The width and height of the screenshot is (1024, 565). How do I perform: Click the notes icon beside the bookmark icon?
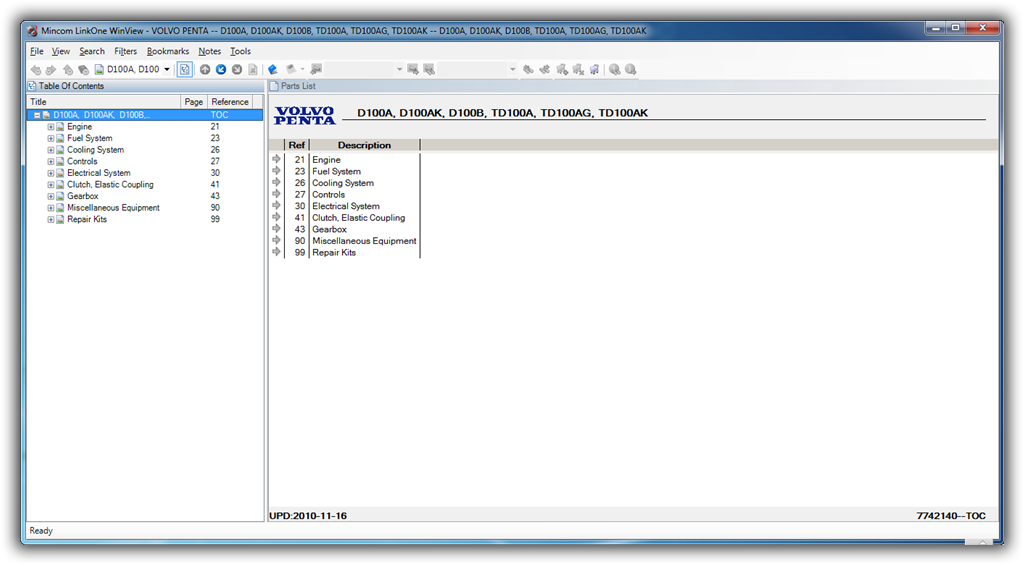(291, 69)
